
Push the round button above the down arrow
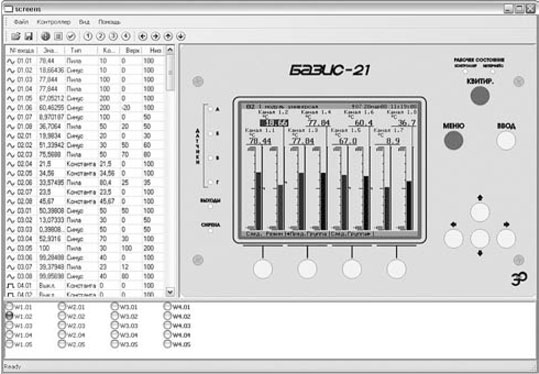[x=480, y=239]
